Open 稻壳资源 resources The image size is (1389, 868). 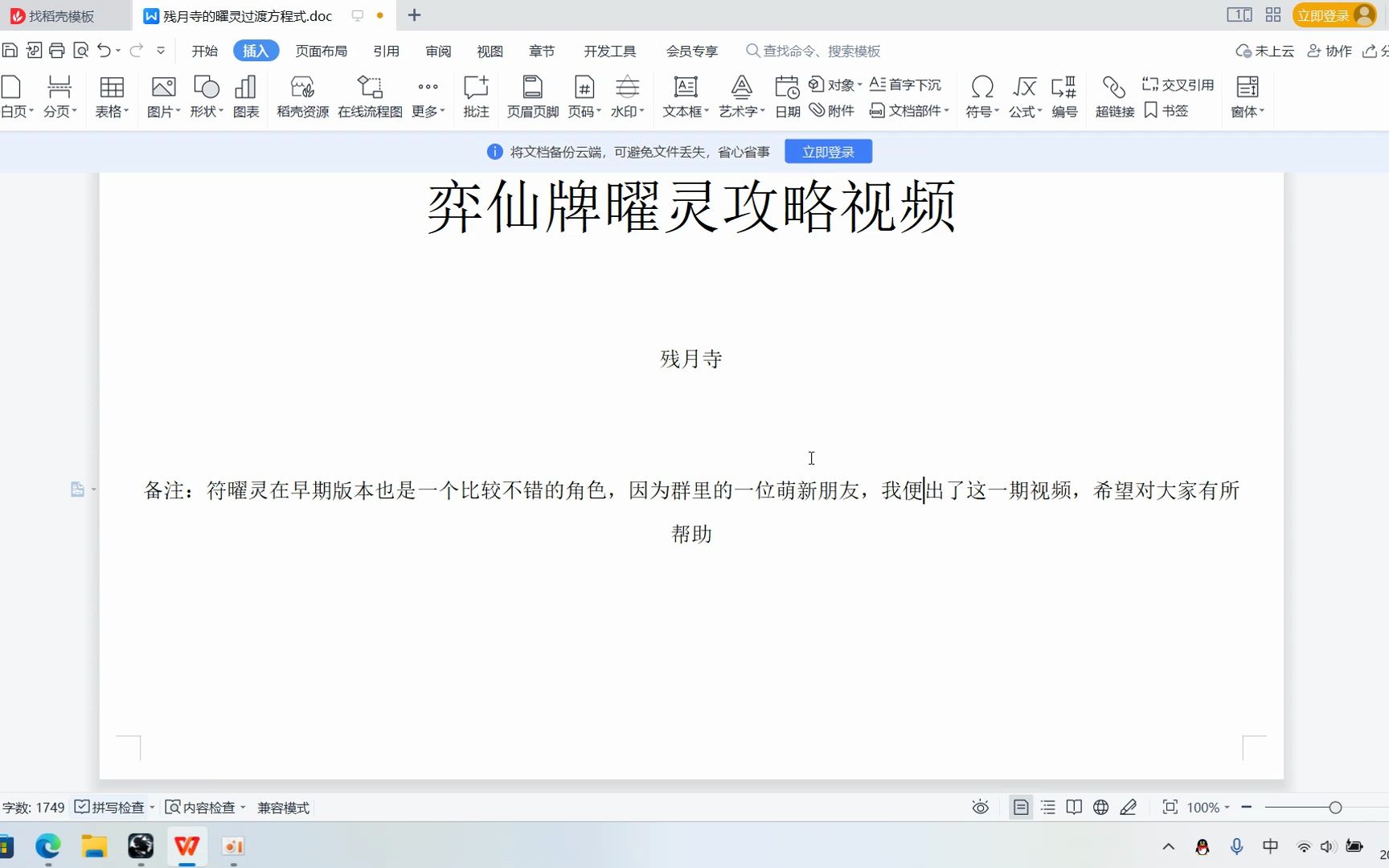coord(302,96)
